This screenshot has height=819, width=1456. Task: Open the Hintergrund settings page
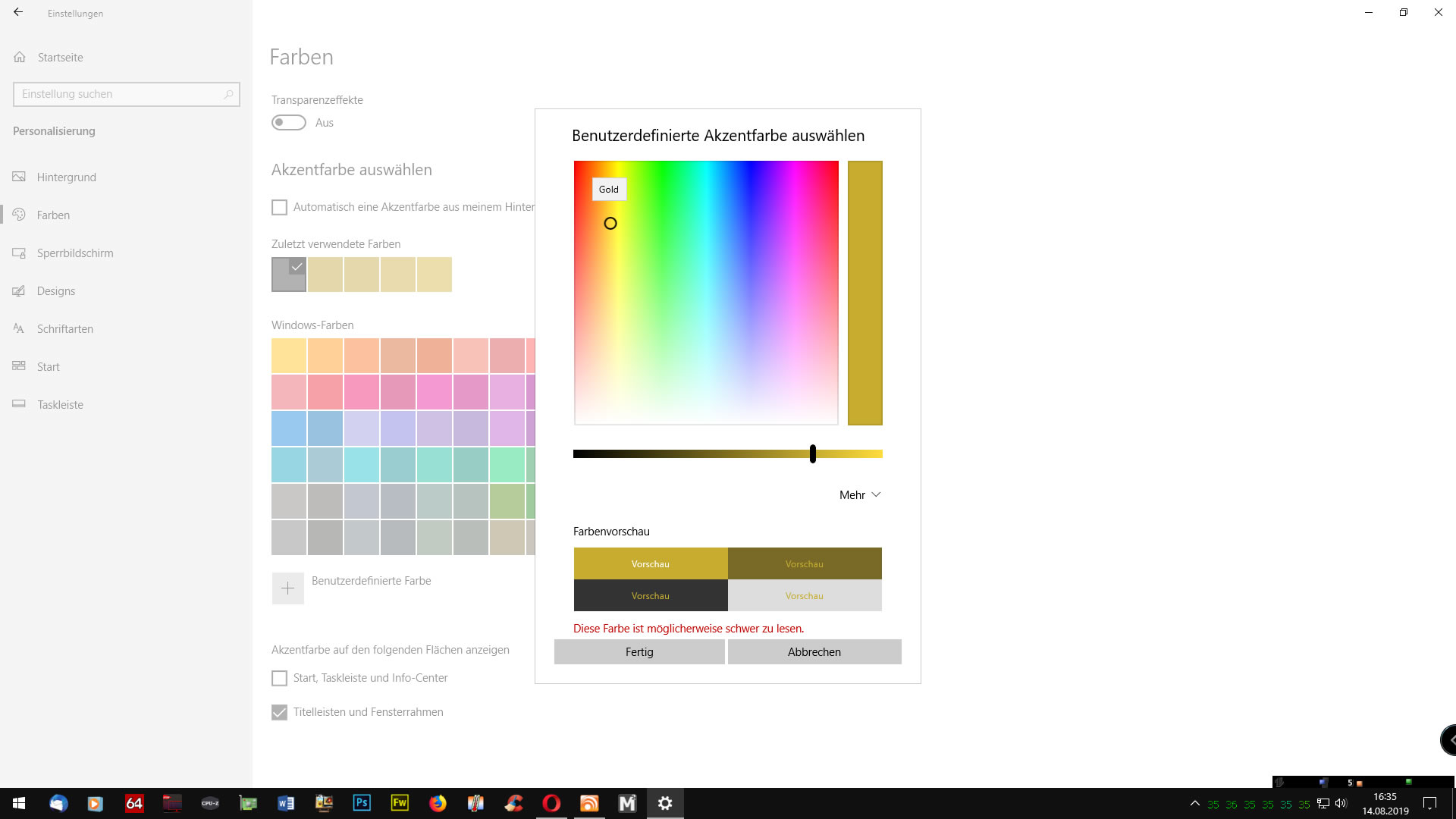[x=67, y=177]
